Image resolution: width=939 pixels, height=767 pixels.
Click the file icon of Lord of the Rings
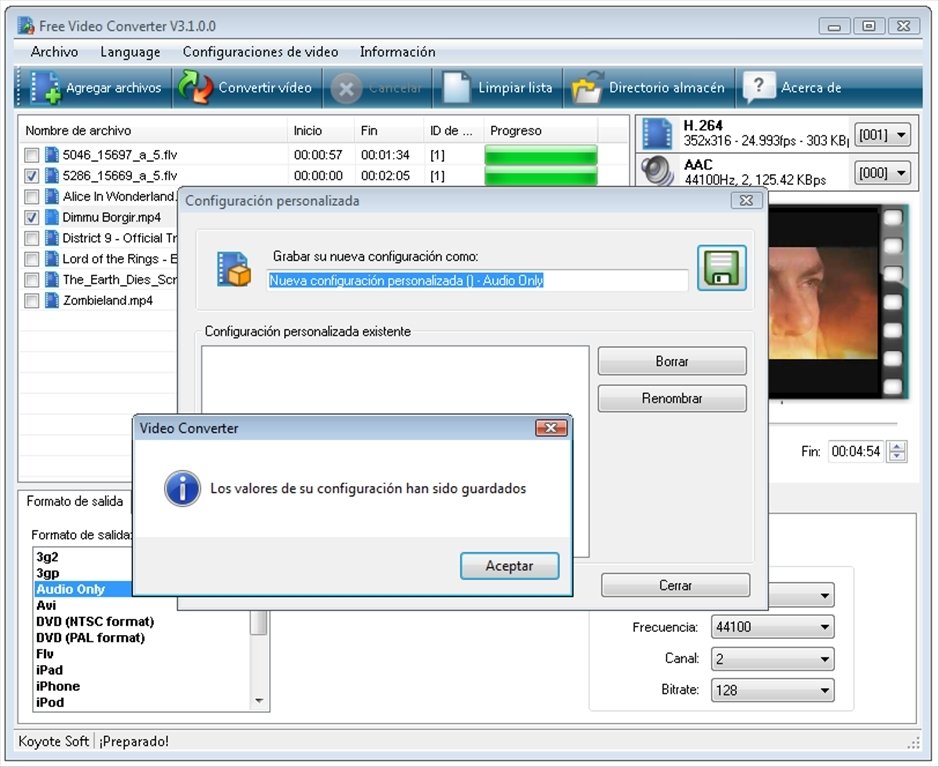point(52,259)
